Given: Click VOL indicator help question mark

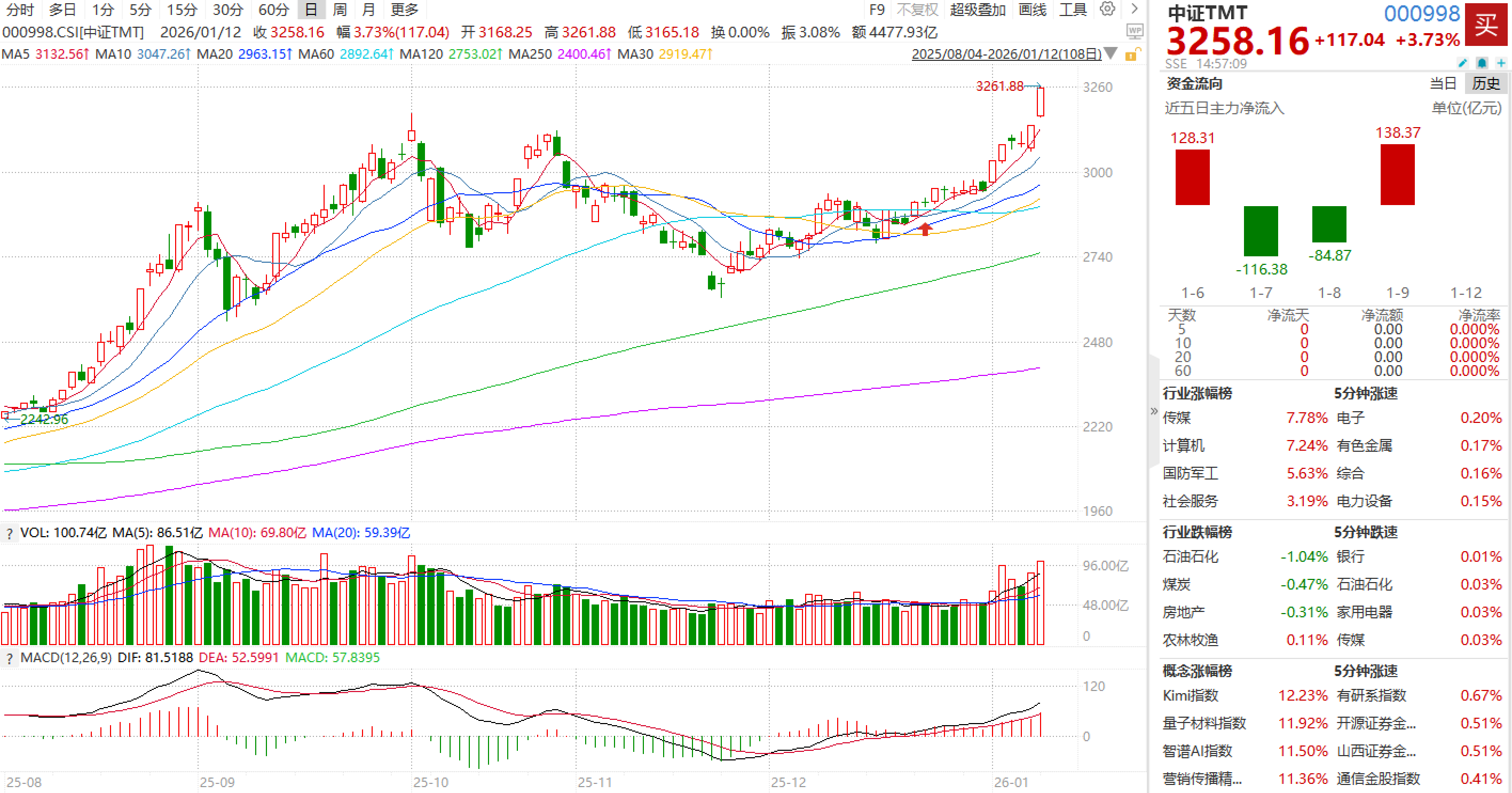Looking at the screenshot, I should [10, 533].
